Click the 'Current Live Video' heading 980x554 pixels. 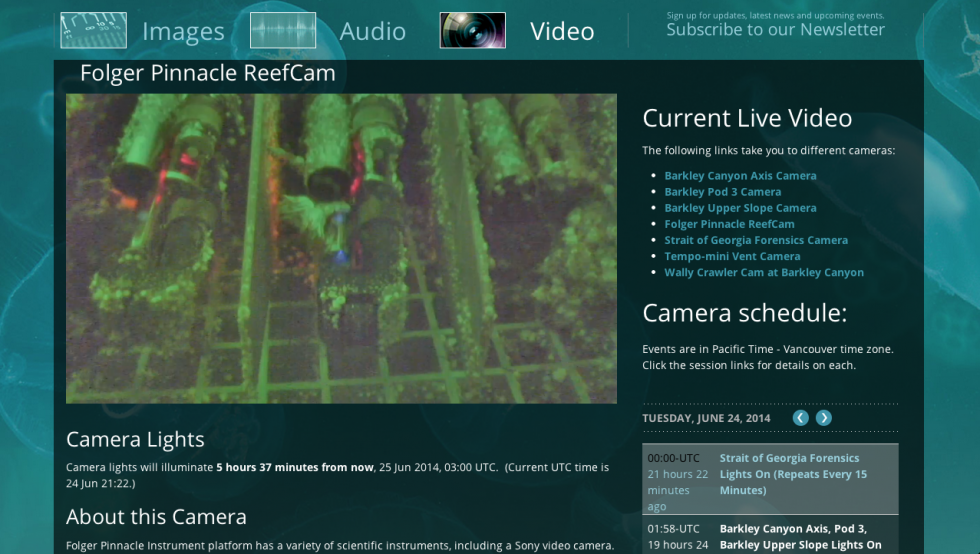pyautogui.click(x=747, y=118)
